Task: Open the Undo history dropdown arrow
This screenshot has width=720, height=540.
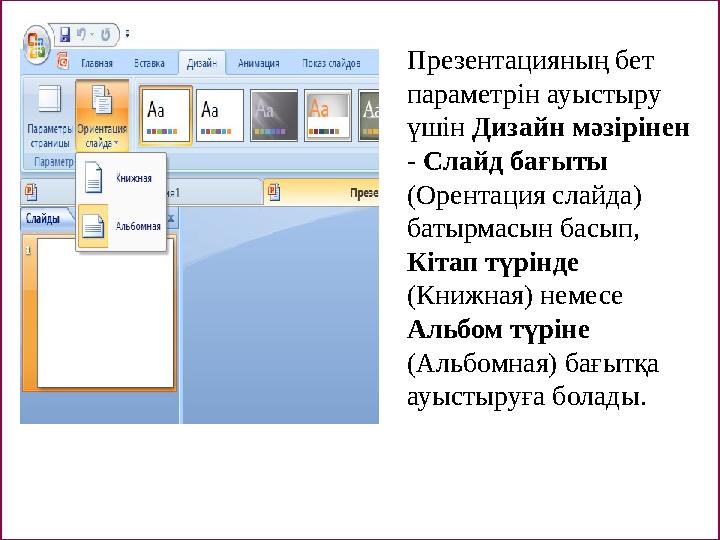Action: pos(92,34)
